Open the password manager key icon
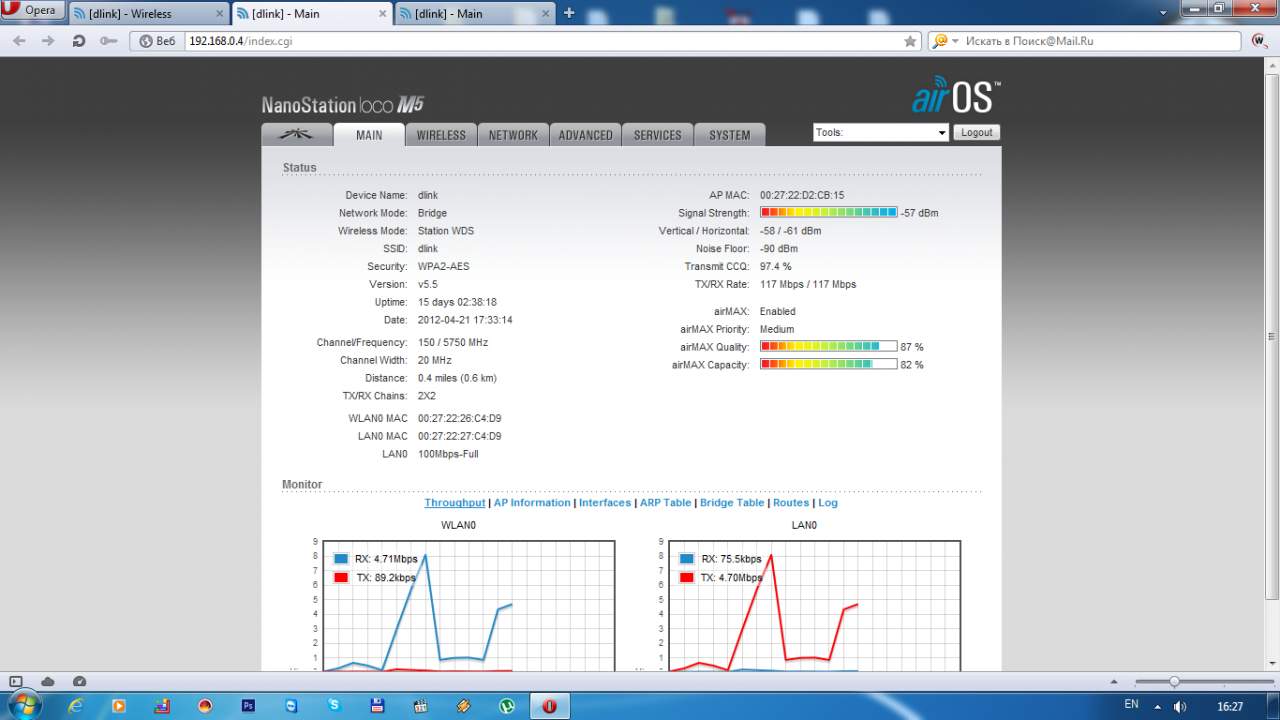The width and height of the screenshot is (1280, 720). (x=108, y=41)
